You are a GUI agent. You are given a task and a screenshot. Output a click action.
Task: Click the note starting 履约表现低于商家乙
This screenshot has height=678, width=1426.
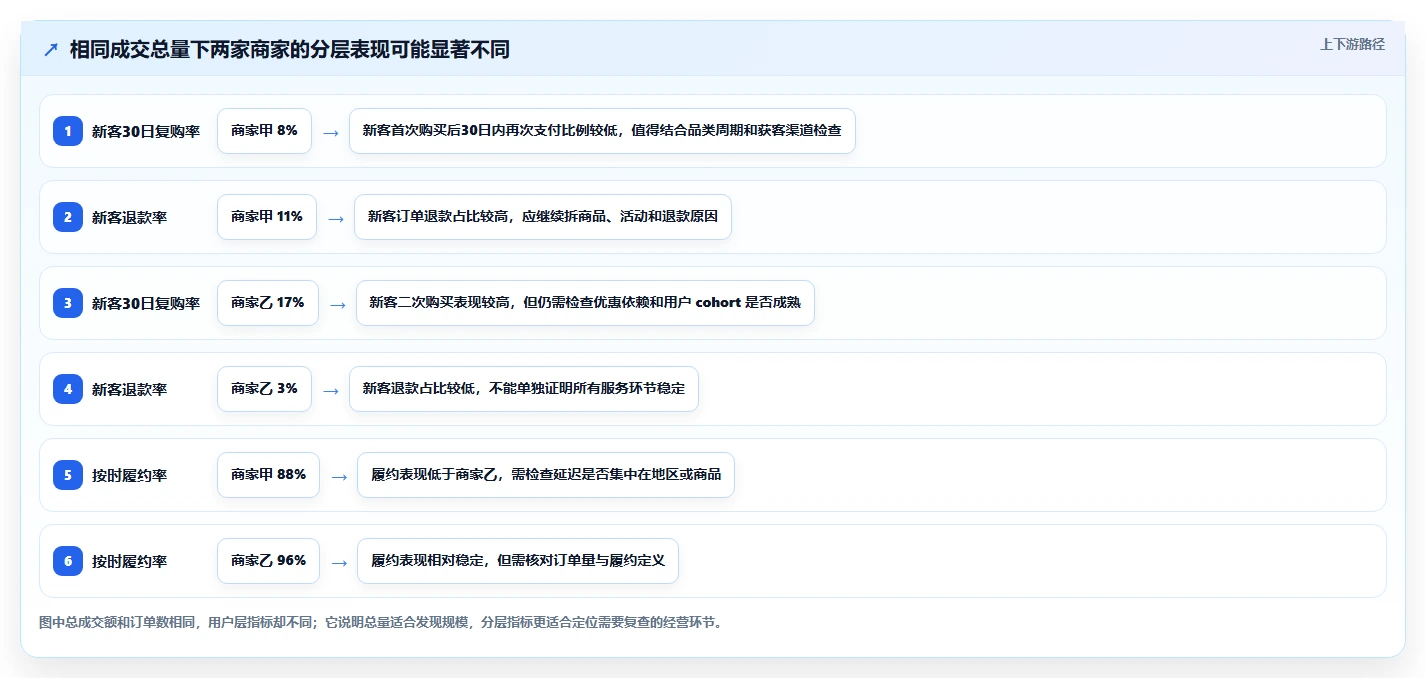(x=546, y=475)
